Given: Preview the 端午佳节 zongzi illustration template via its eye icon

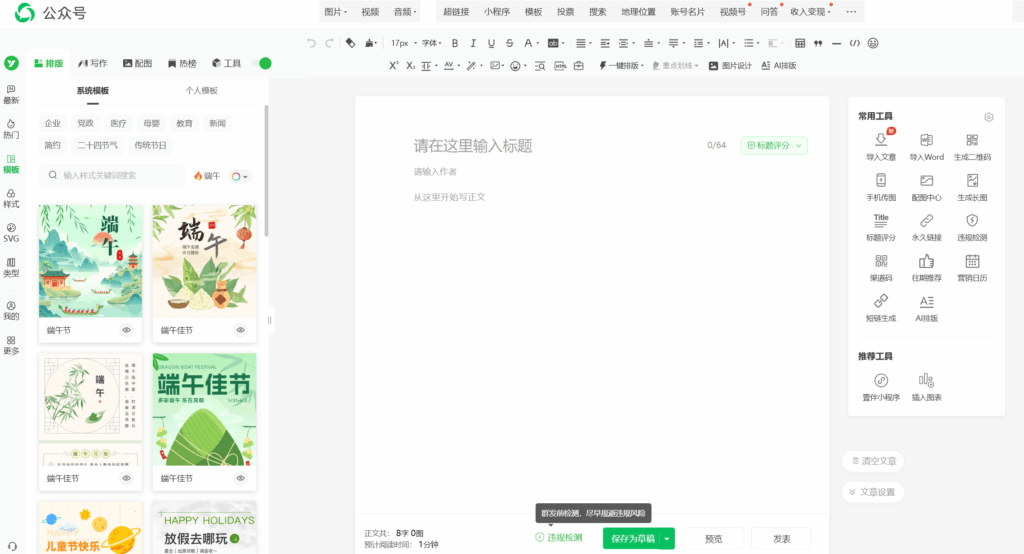Looking at the screenshot, I should click(241, 330).
